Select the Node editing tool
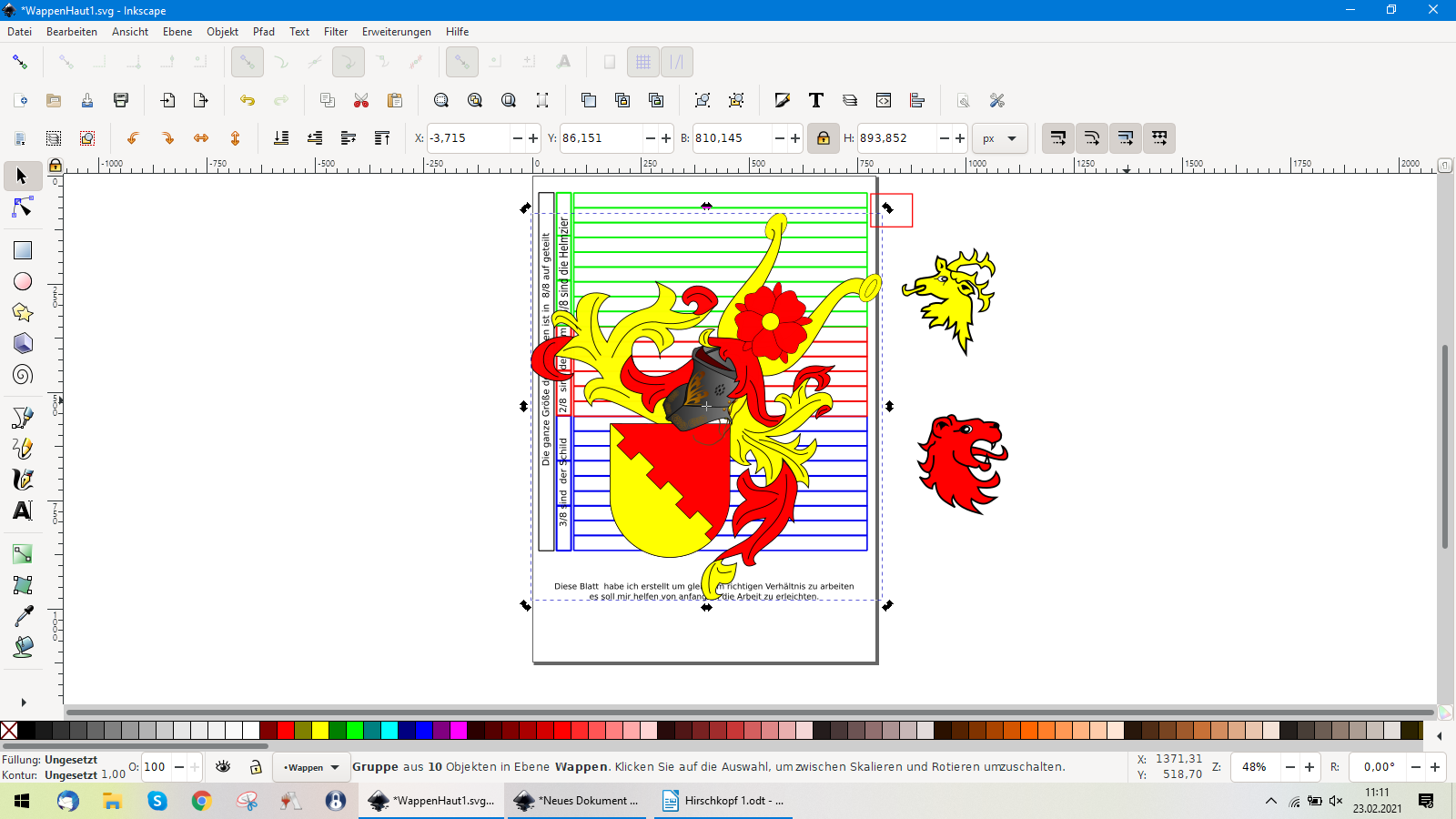The image size is (1456, 819). pos(23,208)
